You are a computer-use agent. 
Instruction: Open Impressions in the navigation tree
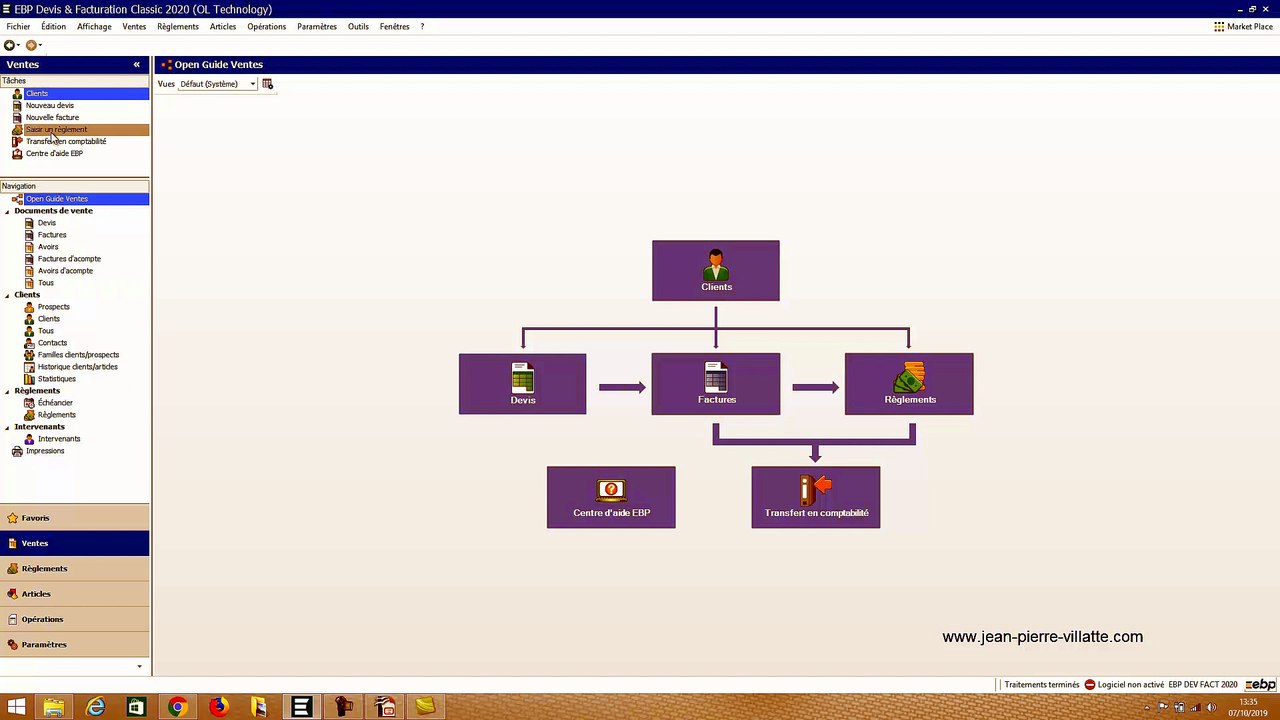[45, 451]
